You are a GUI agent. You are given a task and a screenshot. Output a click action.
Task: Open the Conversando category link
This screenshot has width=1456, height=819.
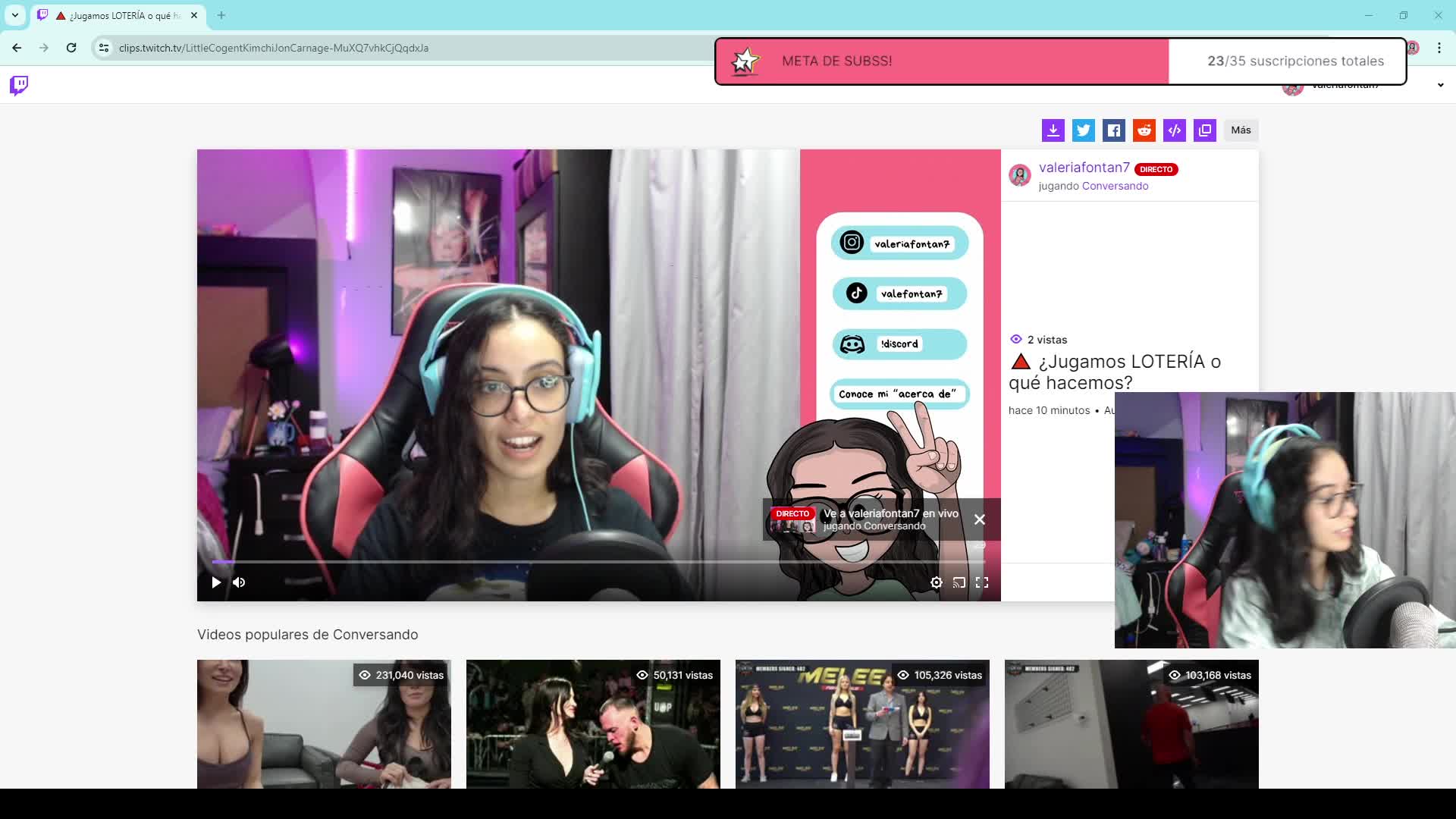tap(1115, 186)
